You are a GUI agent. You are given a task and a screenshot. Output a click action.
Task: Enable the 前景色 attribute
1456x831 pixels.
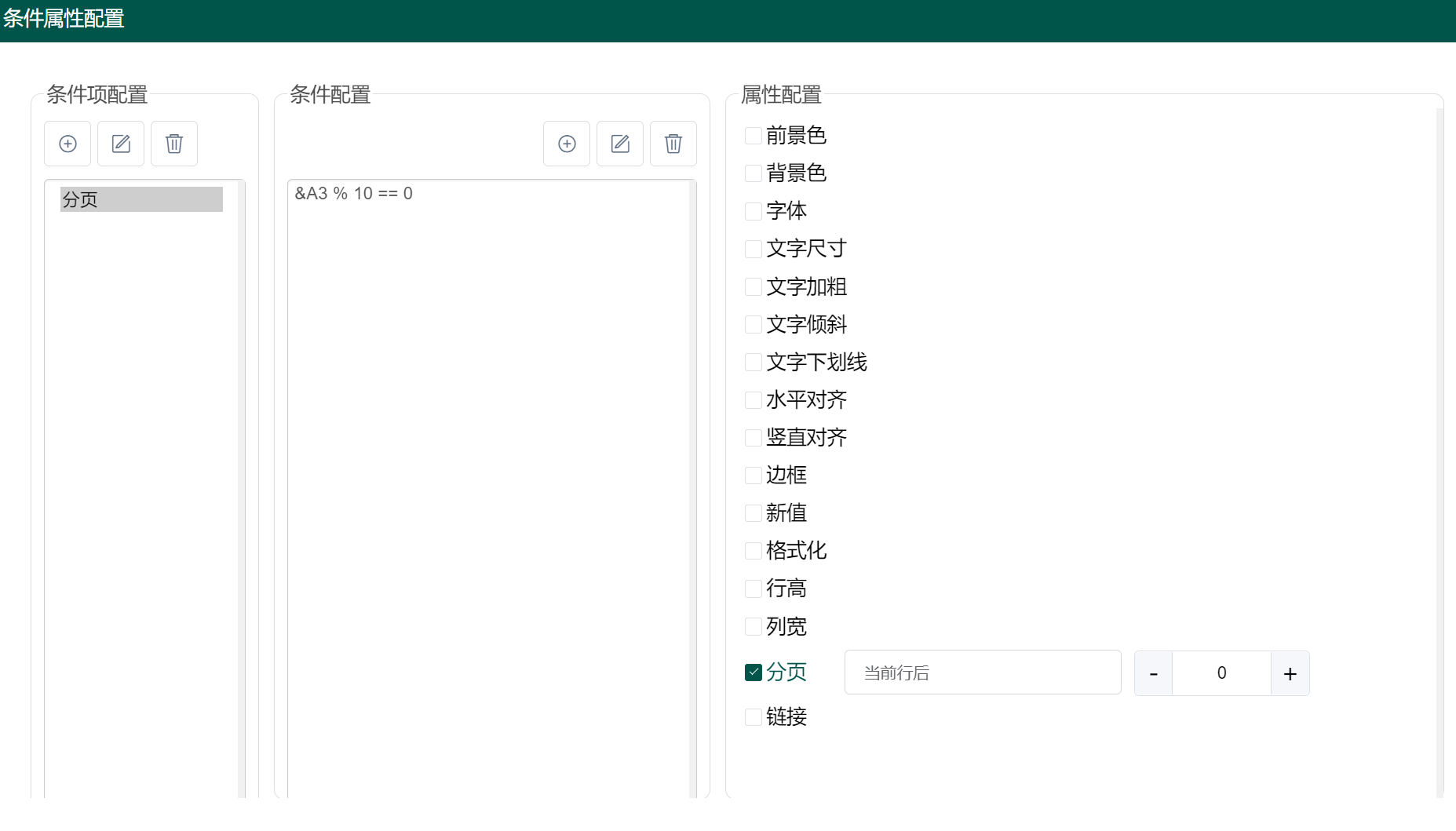(752, 135)
